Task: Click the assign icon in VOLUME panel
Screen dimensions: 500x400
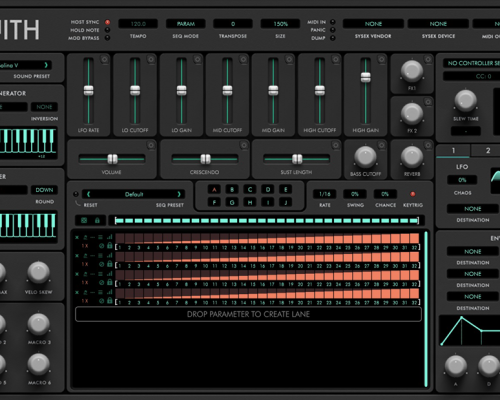Action: tap(151, 145)
